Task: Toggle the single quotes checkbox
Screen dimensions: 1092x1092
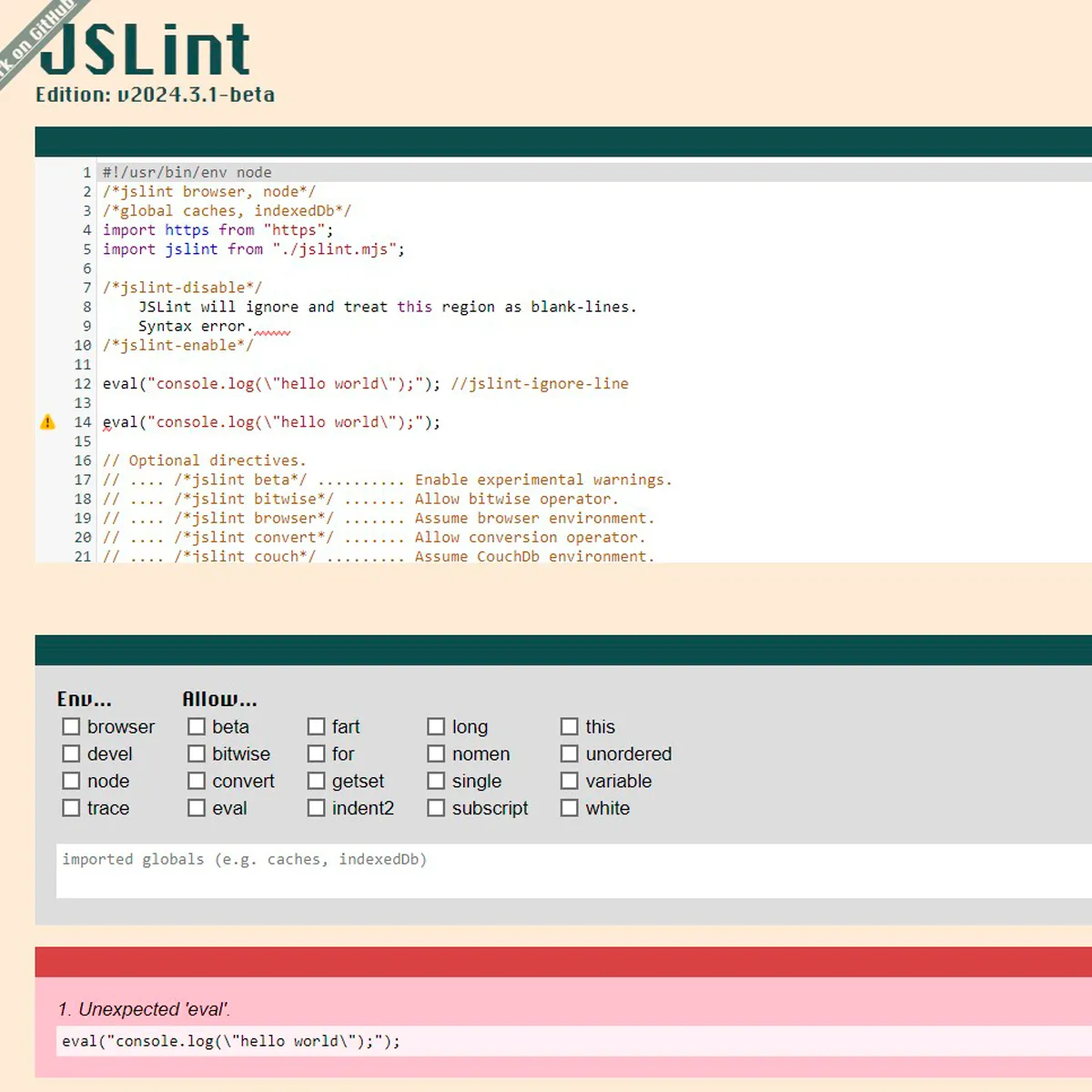Action: [x=436, y=781]
